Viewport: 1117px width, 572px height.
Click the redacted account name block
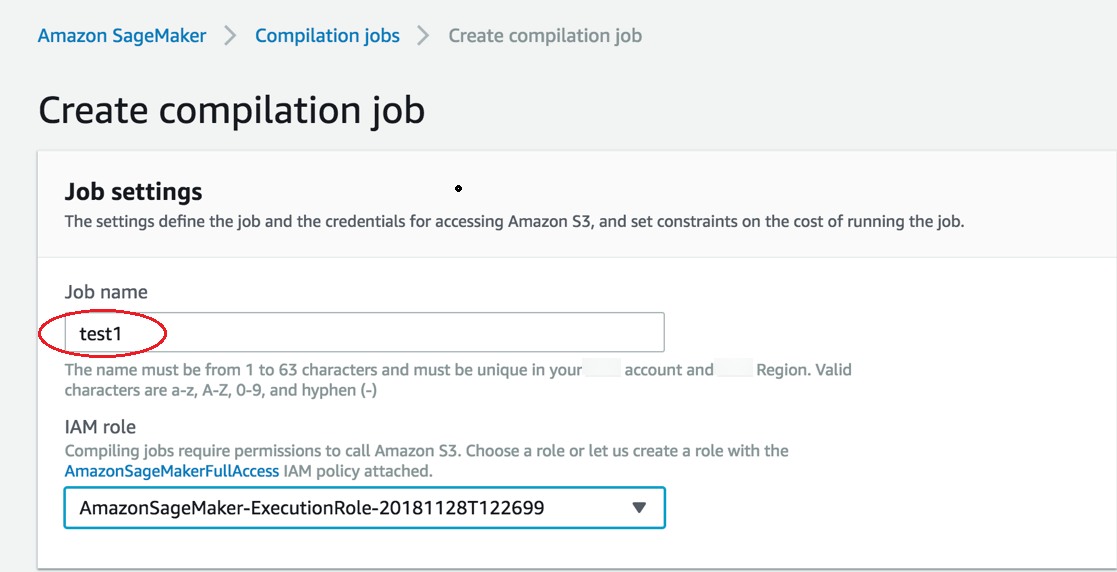pos(602,369)
